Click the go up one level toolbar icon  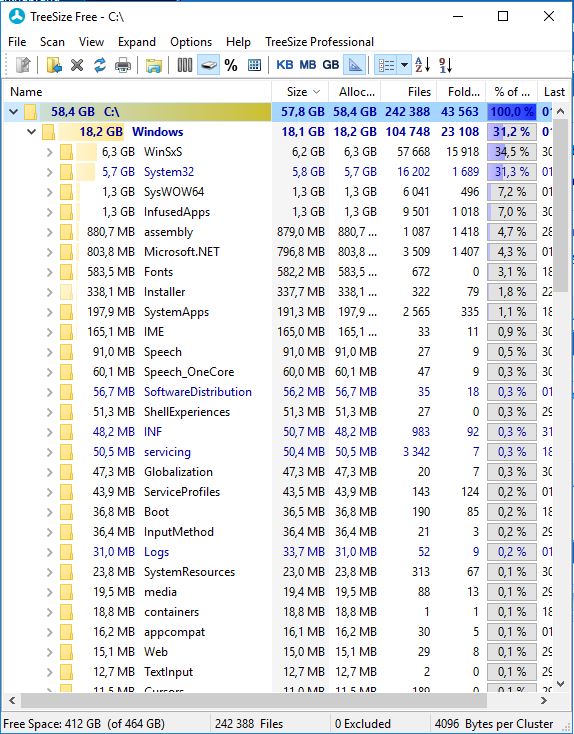[x=23, y=65]
